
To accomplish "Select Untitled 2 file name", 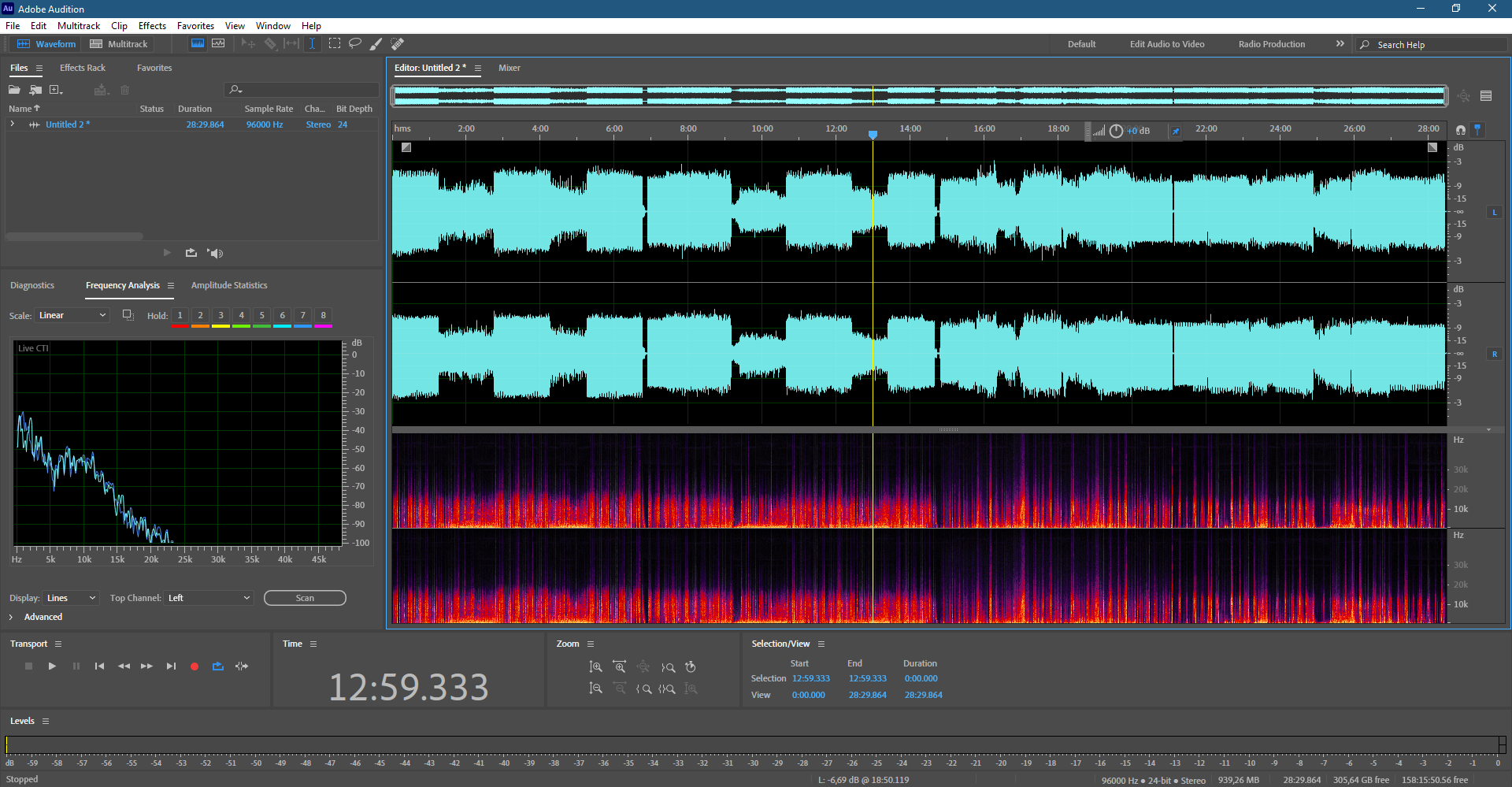I will point(67,124).
